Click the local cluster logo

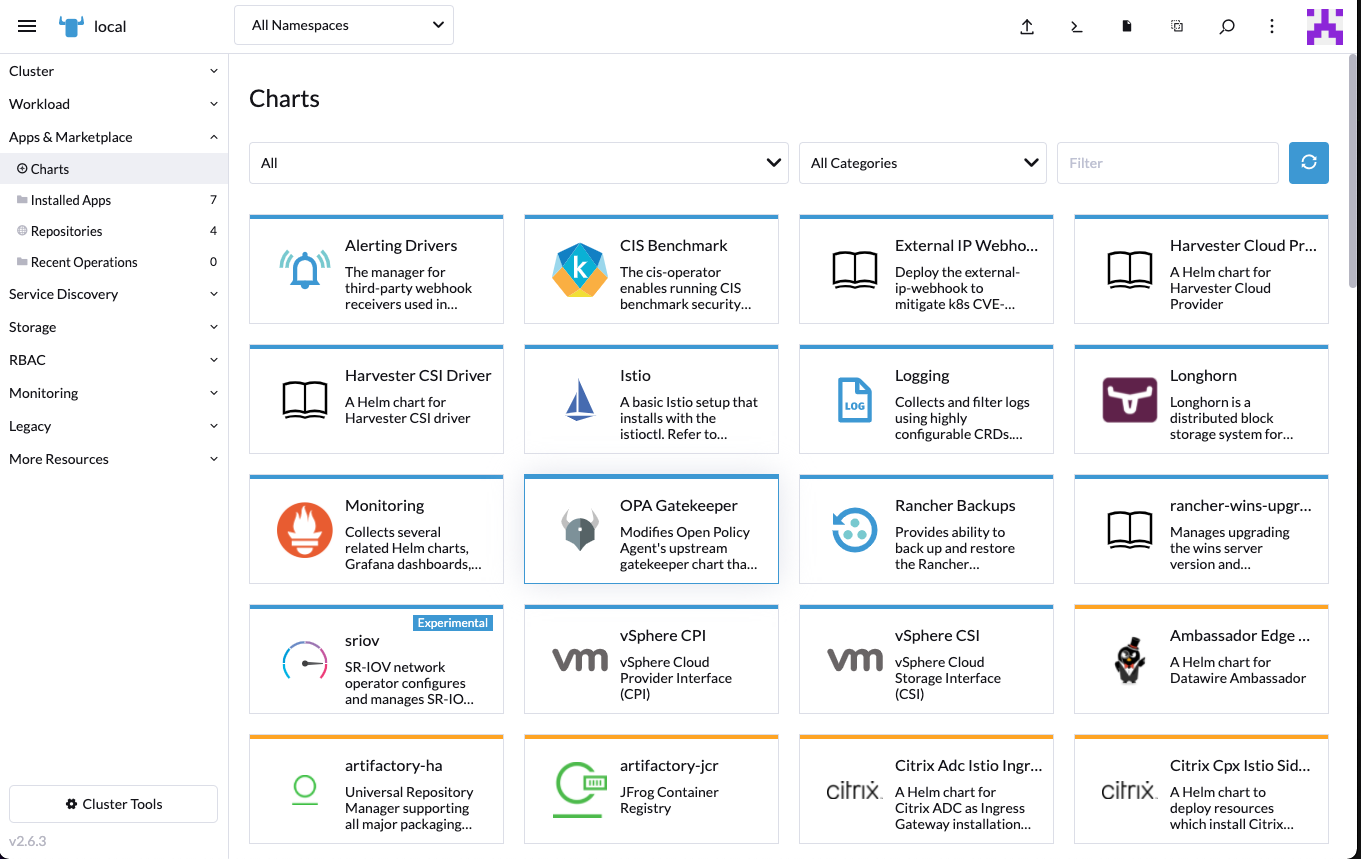click(70, 26)
